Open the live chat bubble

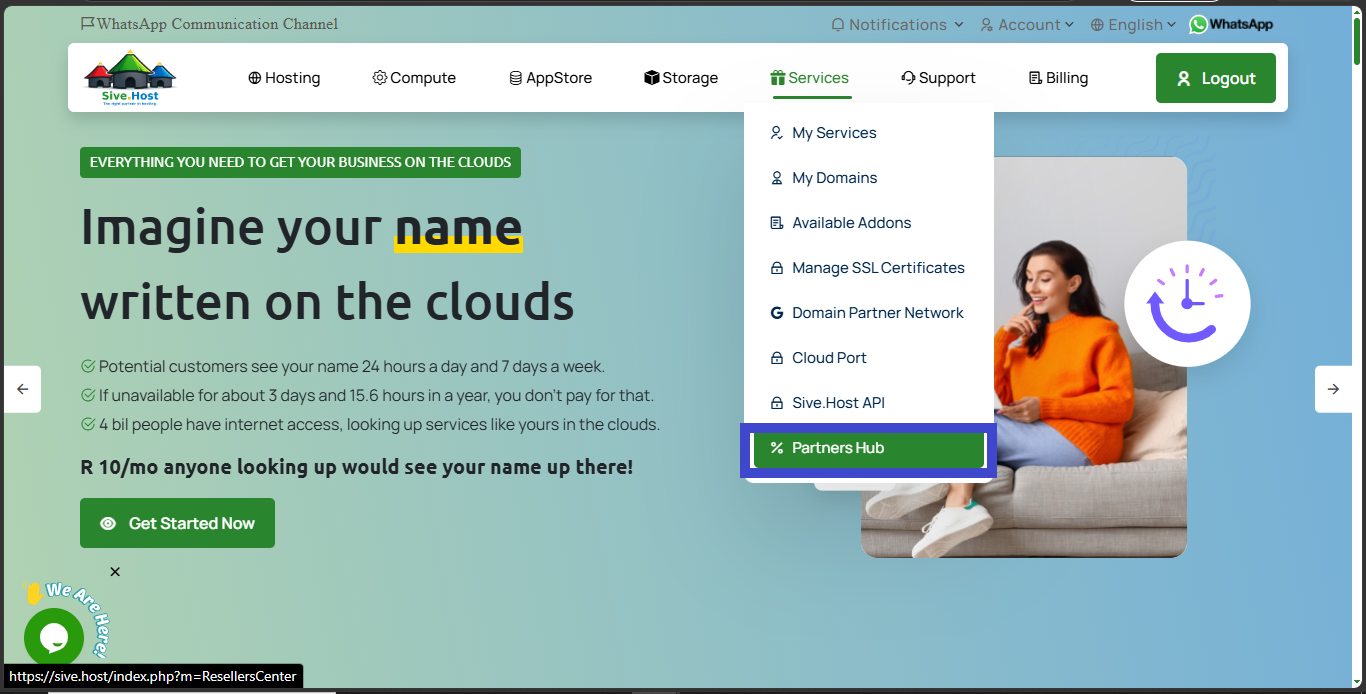(53, 637)
